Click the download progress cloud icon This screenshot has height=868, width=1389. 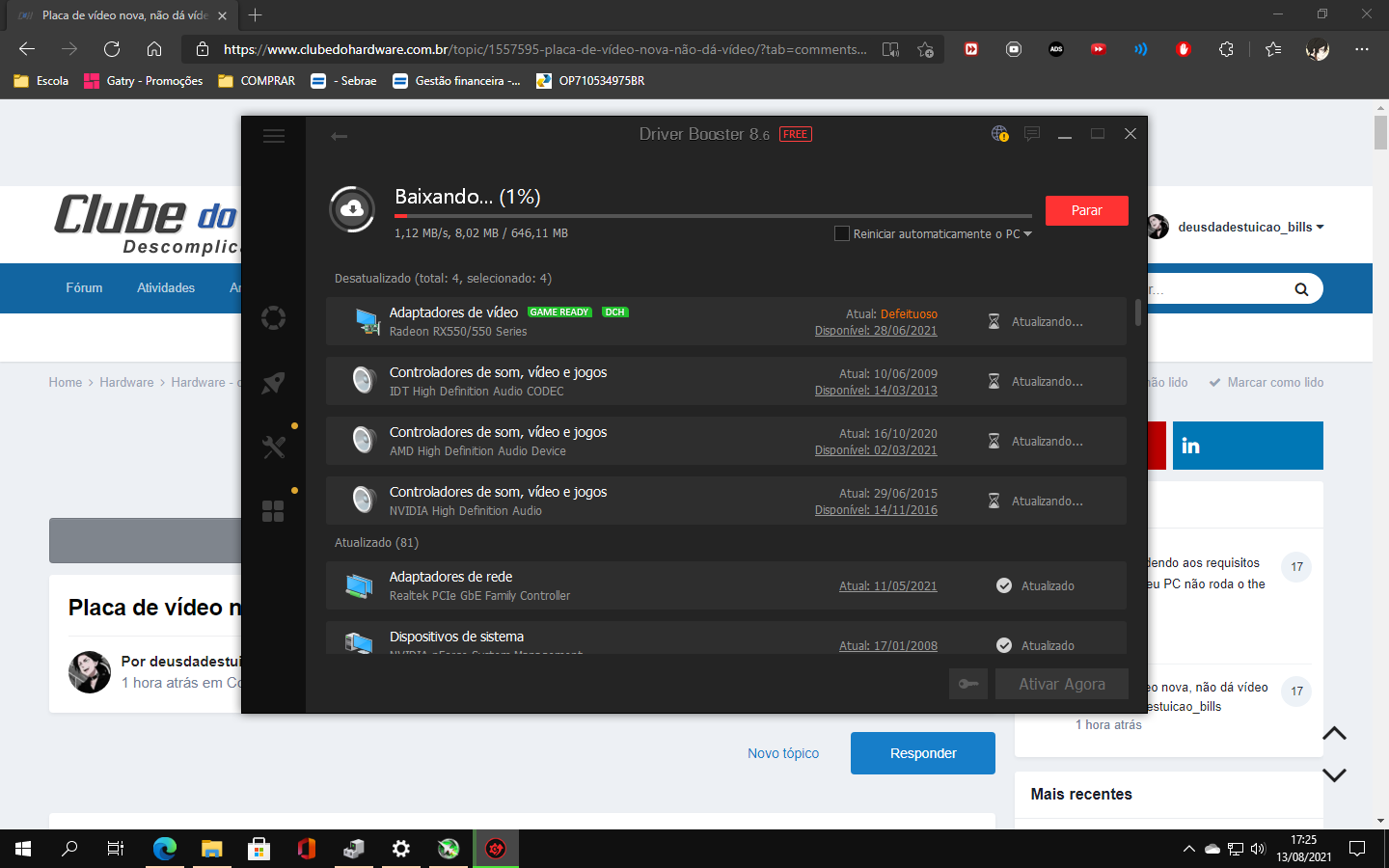[352, 209]
